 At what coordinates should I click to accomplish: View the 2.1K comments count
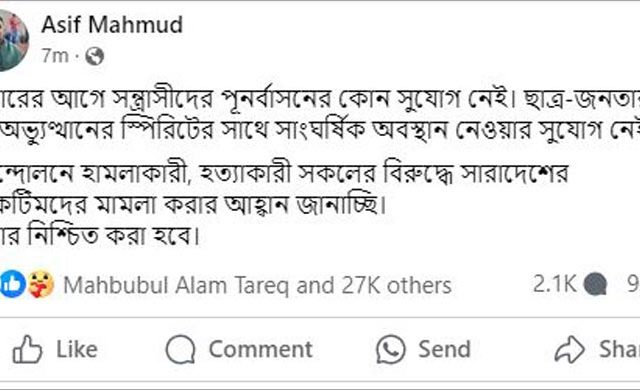[x=554, y=284]
